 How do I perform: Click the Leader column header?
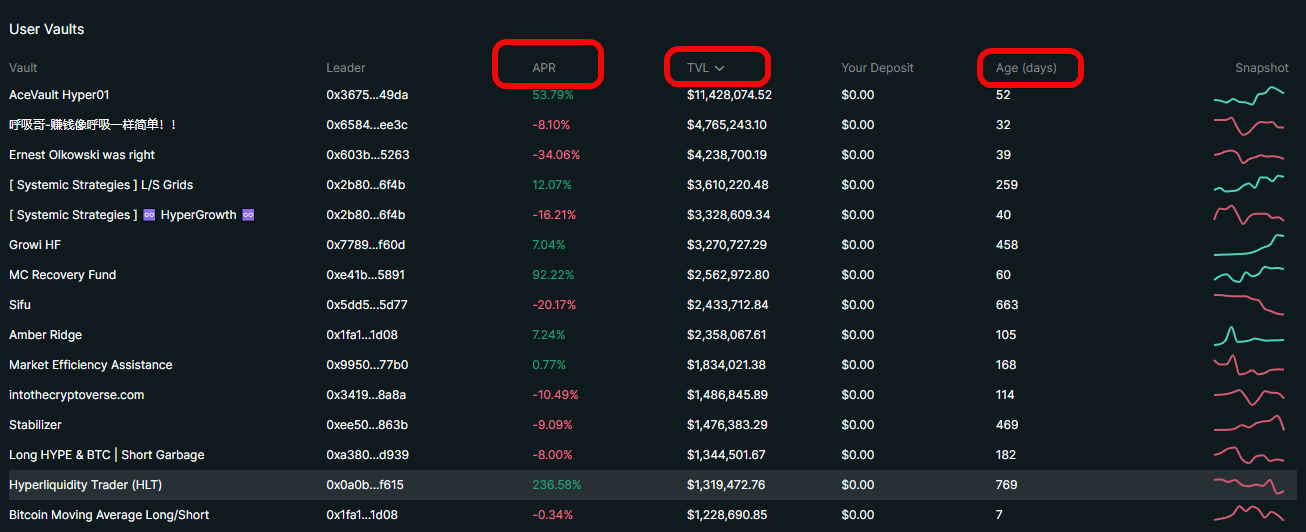pyautogui.click(x=346, y=68)
